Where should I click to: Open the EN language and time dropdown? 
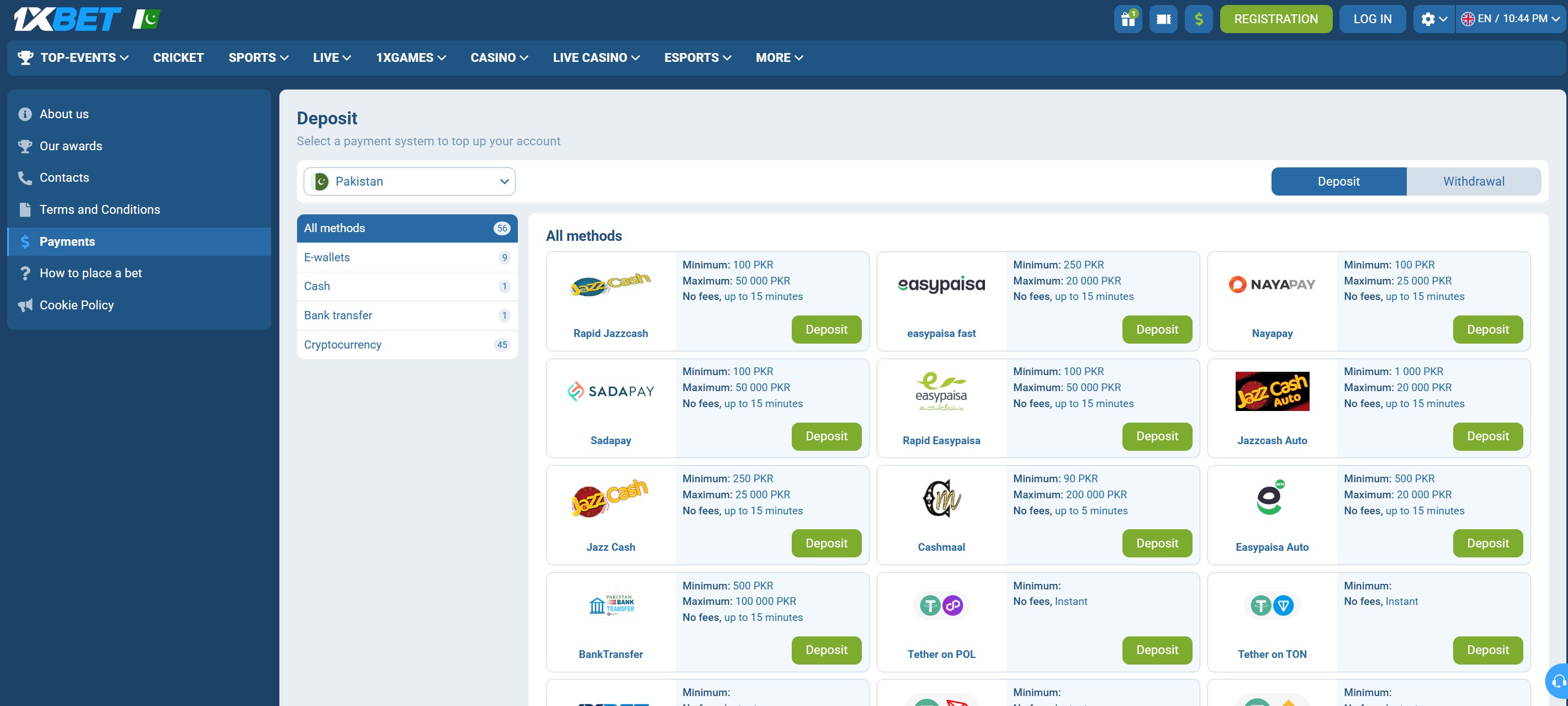(x=1509, y=19)
